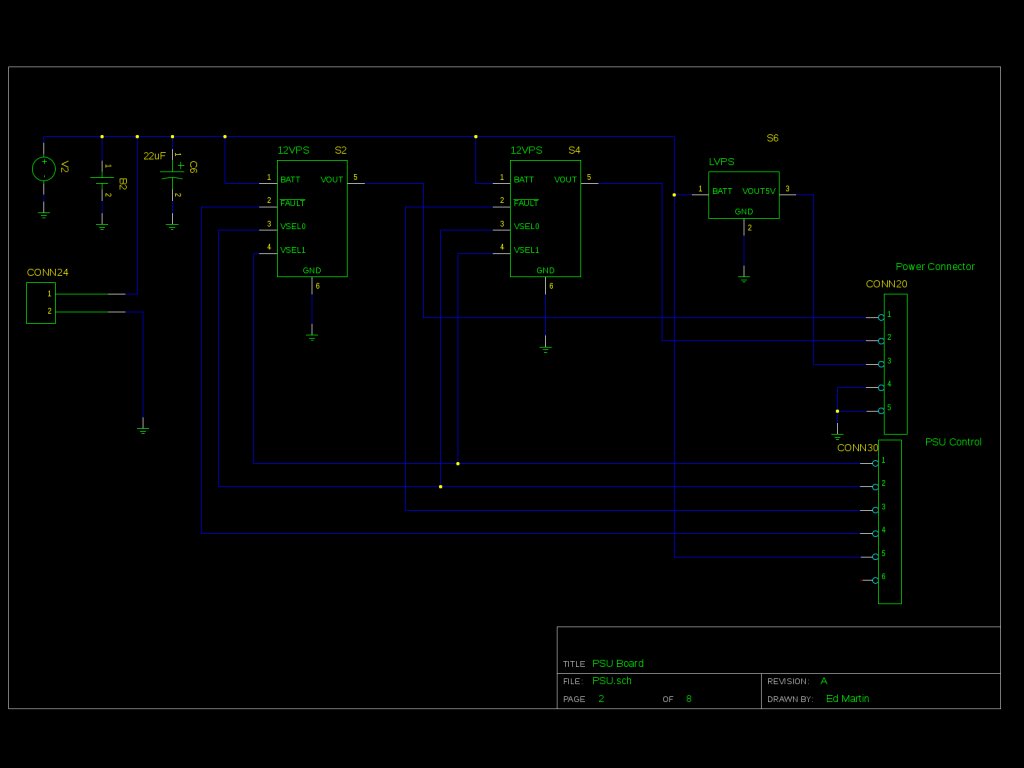Select the C6 22uF capacitor symbol

tap(172, 180)
